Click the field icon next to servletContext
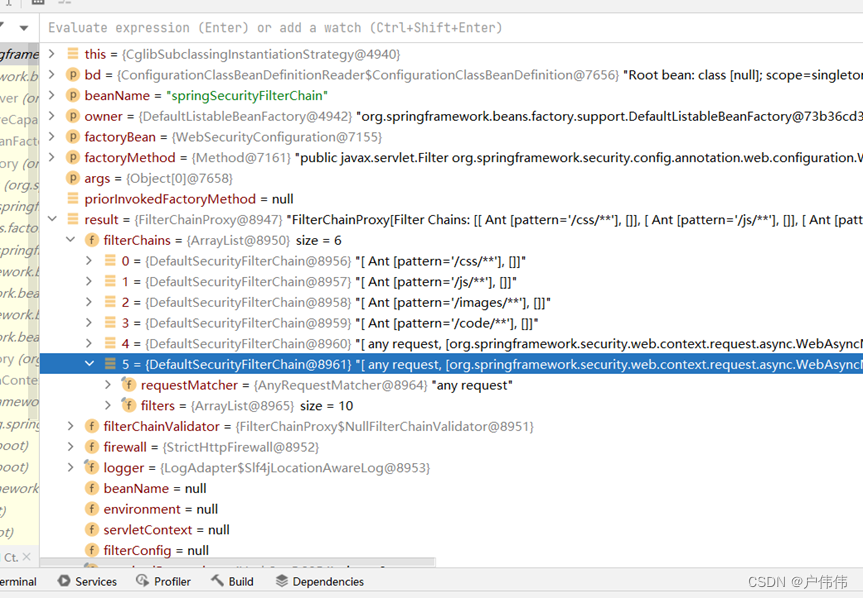This screenshot has width=863, height=598. coord(91,530)
